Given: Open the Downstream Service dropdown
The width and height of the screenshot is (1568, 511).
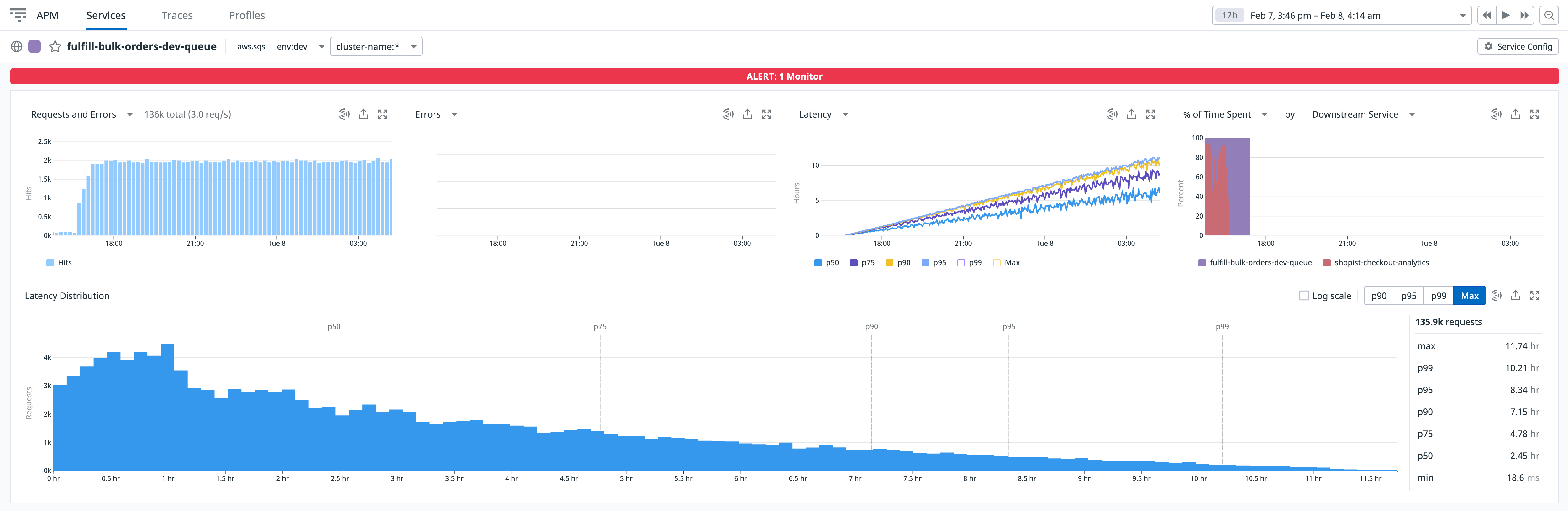Looking at the screenshot, I should 1362,114.
